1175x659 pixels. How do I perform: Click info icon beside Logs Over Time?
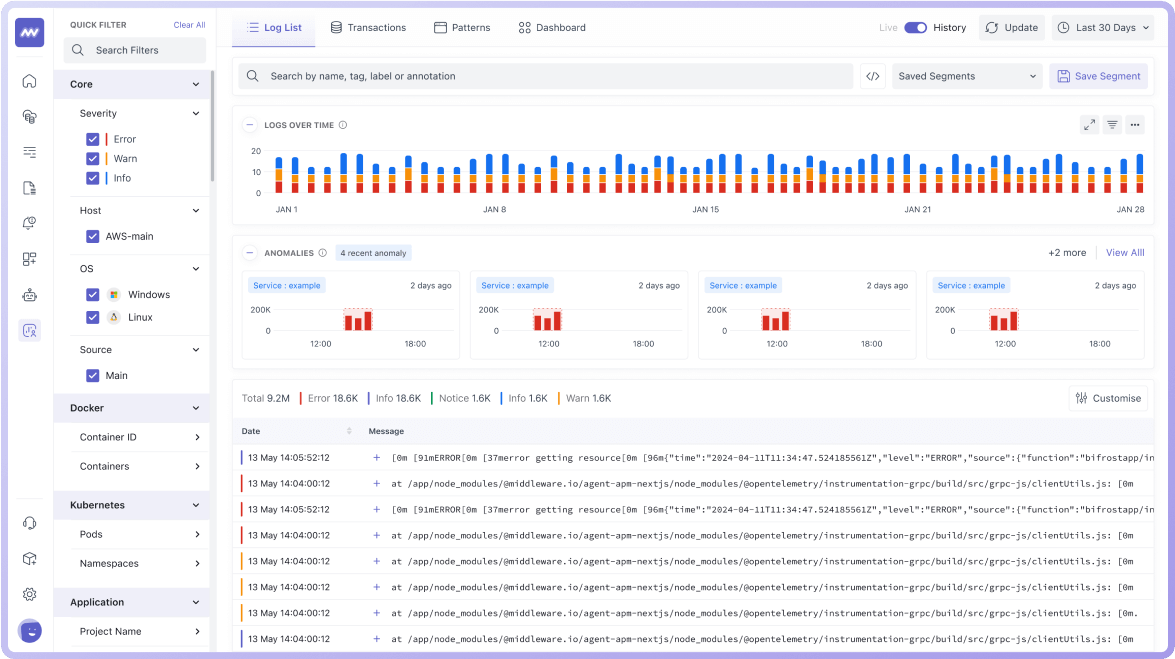pos(343,125)
